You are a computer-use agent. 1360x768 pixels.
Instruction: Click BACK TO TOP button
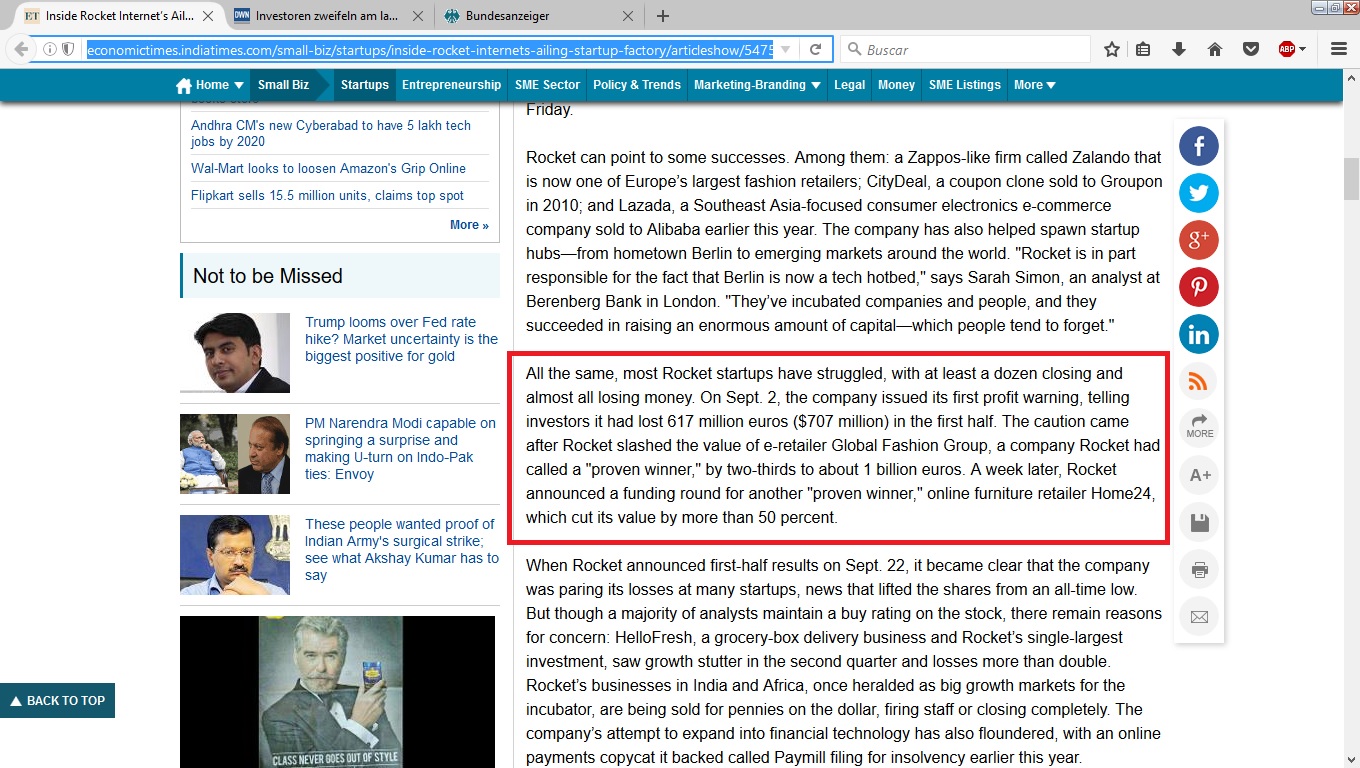tap(57, 701)
